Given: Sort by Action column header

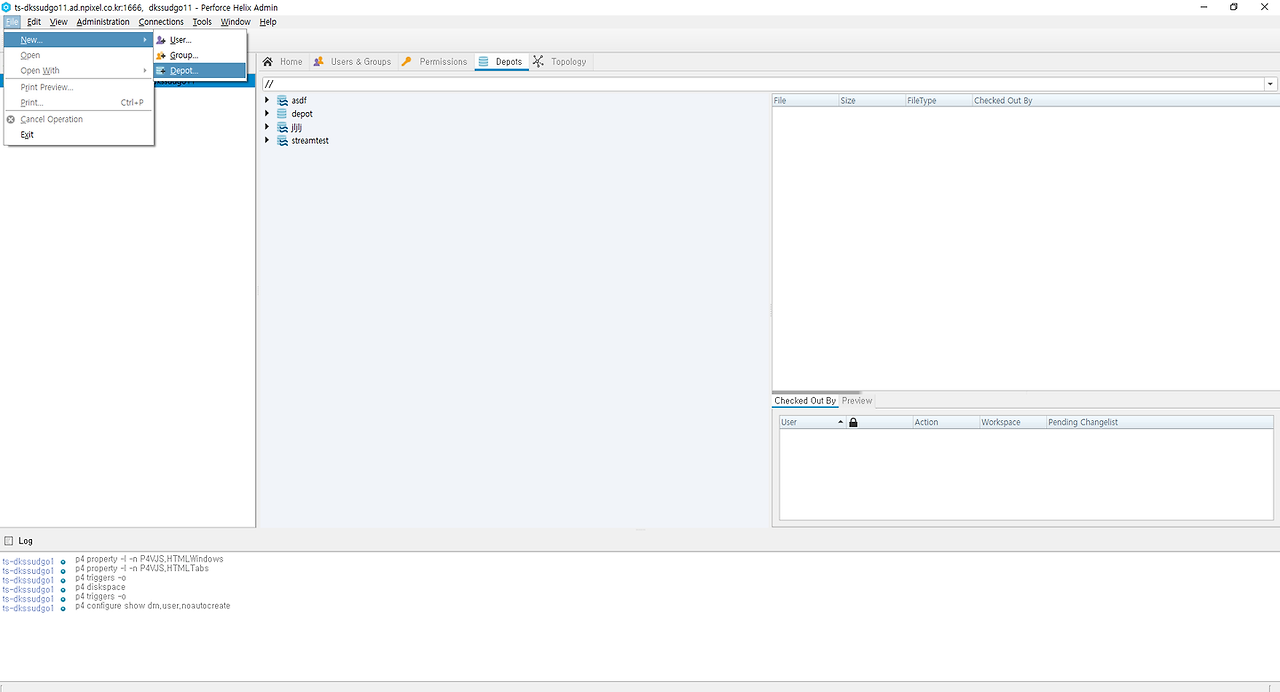Looking at the screenshot, I should click(x=945, y=423).
